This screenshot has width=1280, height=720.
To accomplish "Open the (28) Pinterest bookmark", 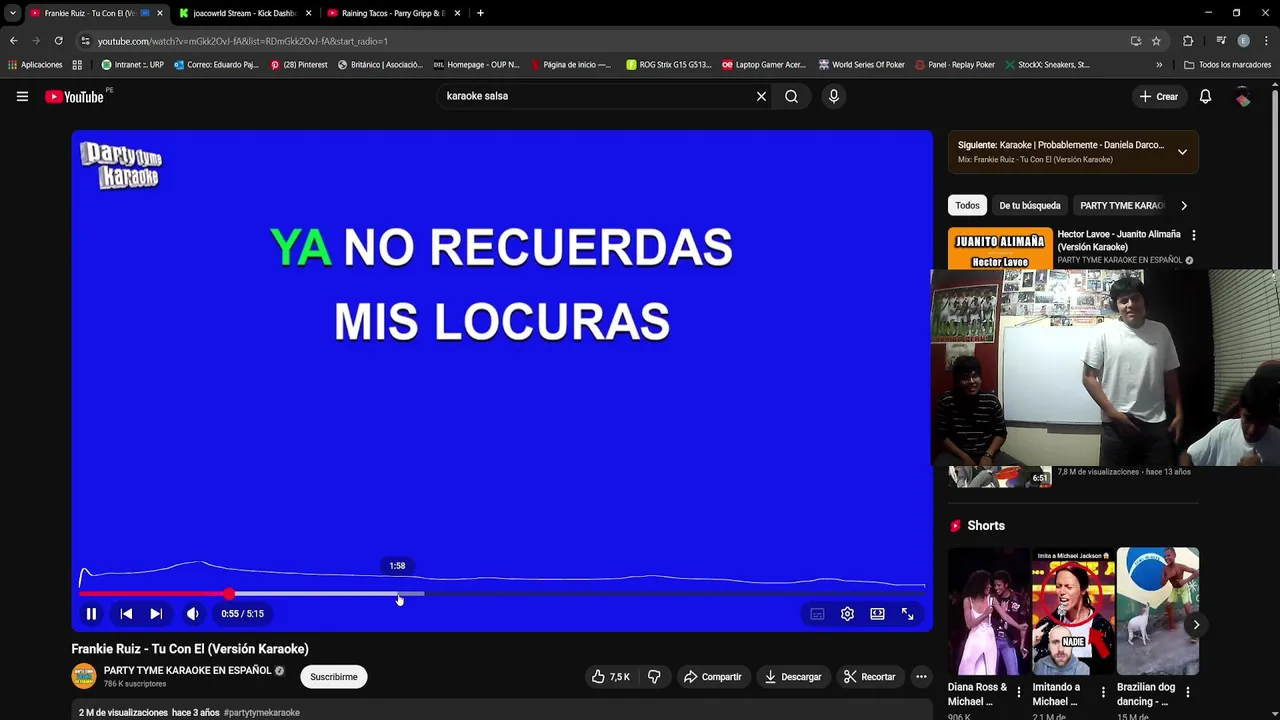I will click(298, 65).
